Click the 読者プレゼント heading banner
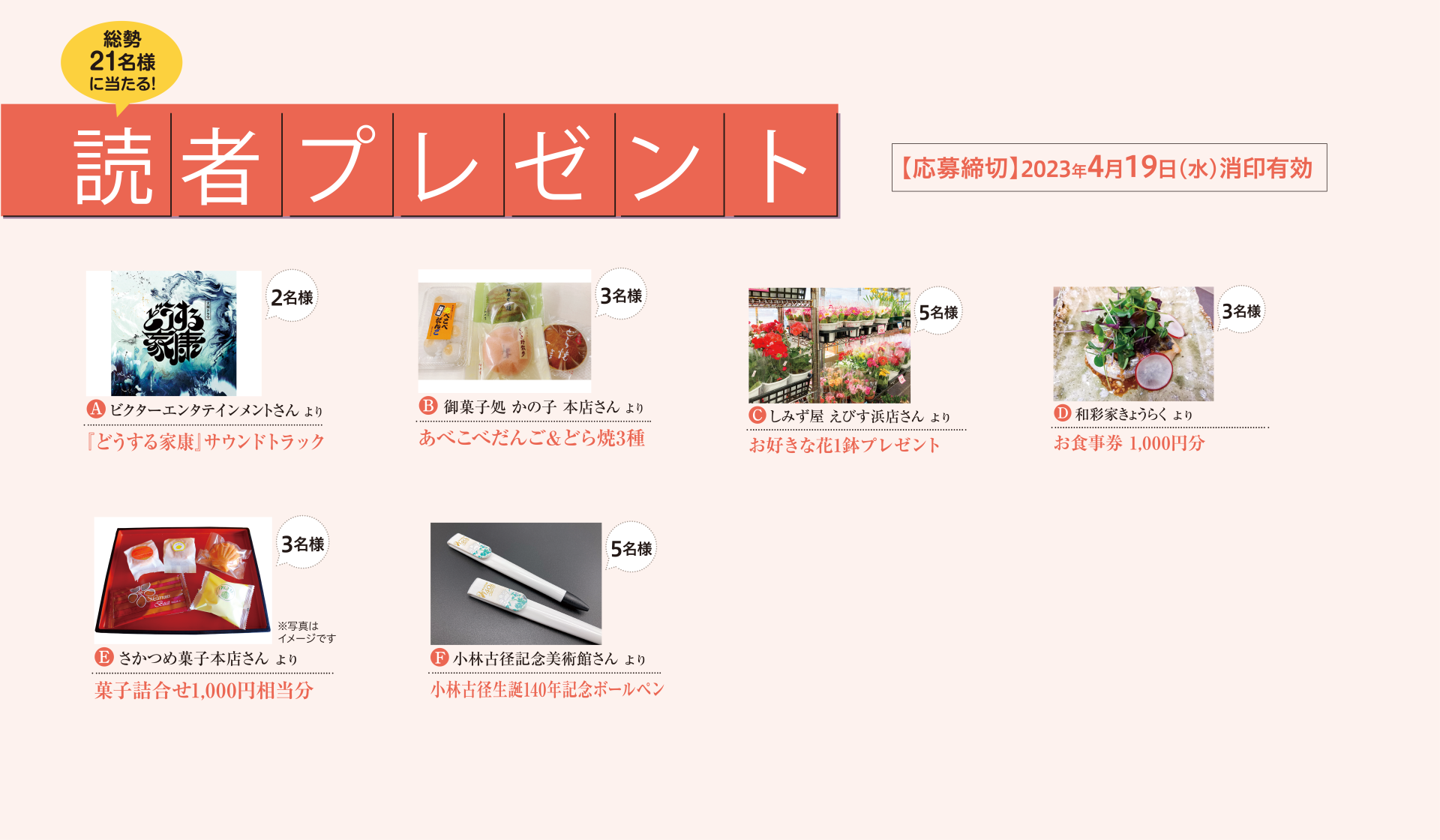Screen dimensions: 1440x840 pos(420,160)
